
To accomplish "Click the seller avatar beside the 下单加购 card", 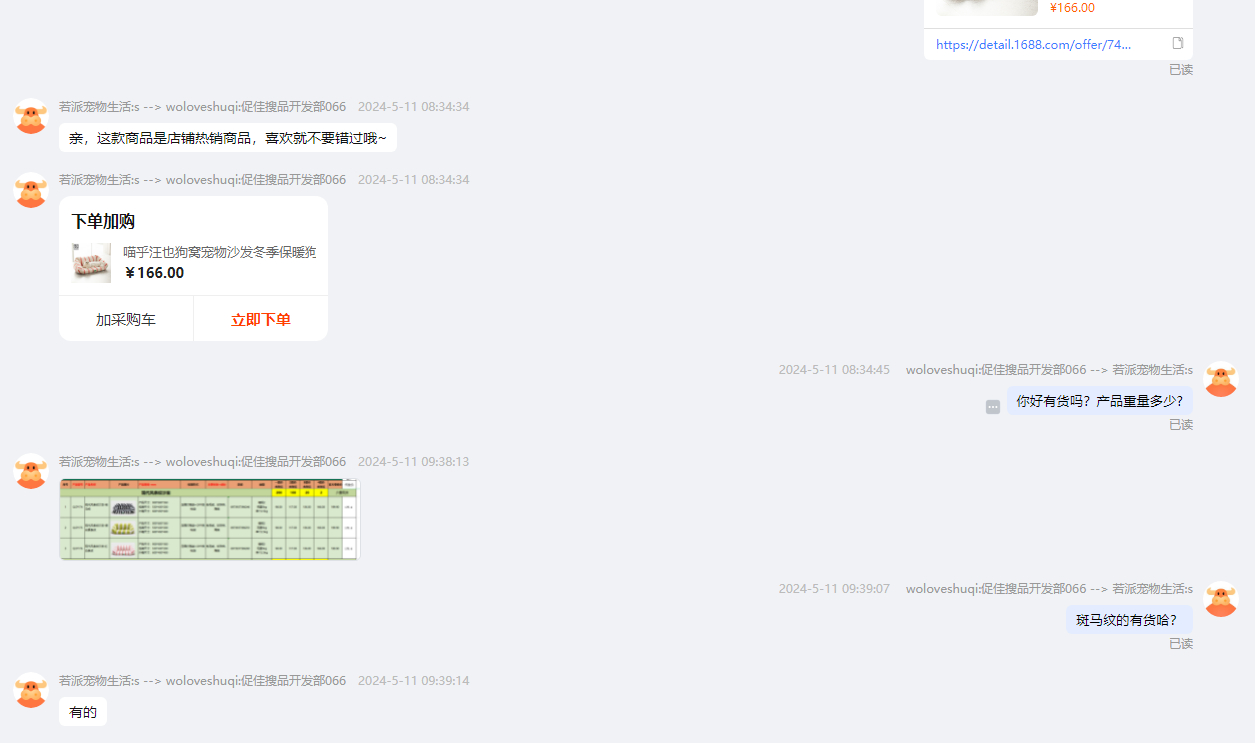I will (x=31, y=190).
